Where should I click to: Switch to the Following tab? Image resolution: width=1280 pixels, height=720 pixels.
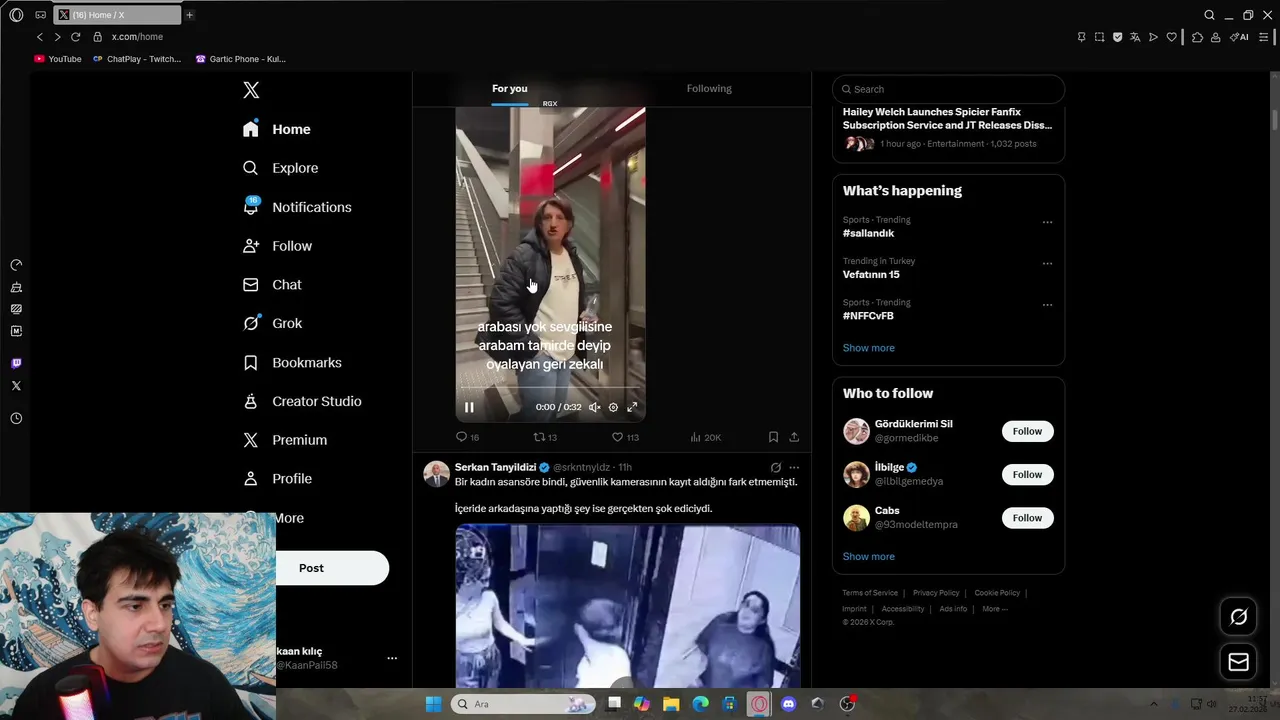tap(709, 89)
